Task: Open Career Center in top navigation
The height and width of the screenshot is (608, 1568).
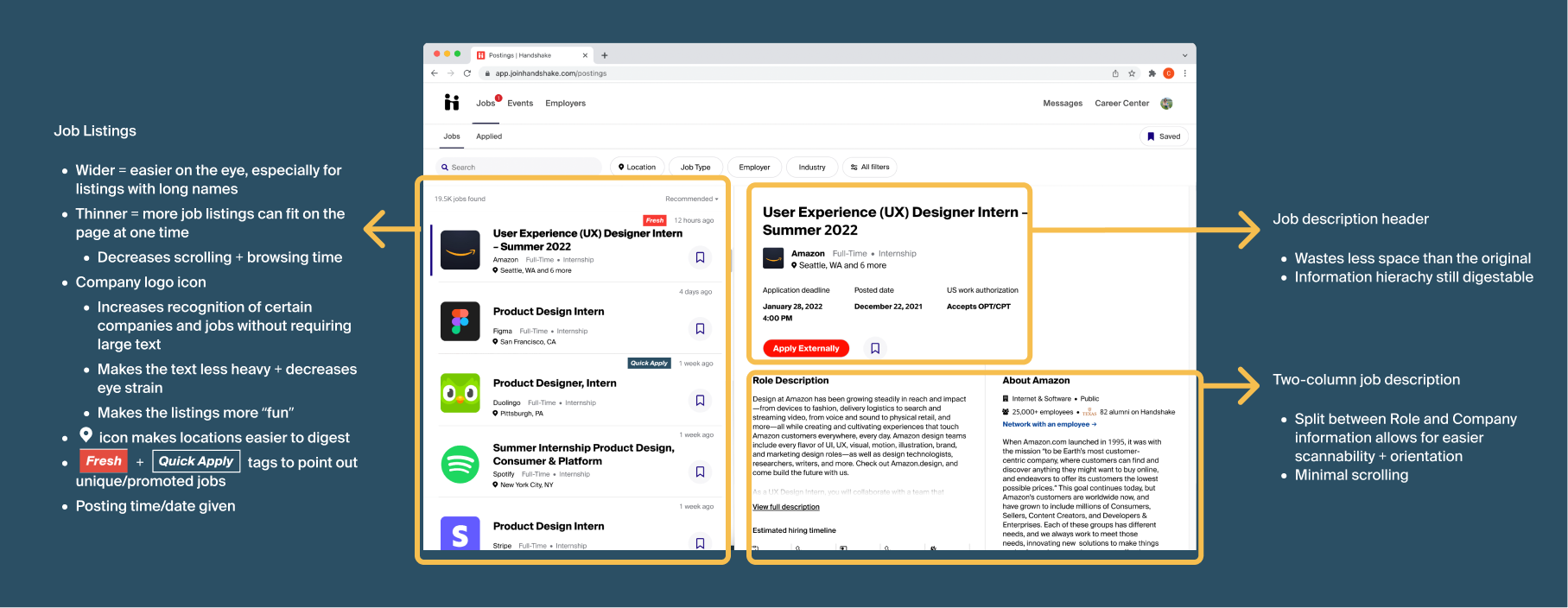Action: tap(1121, 104)
